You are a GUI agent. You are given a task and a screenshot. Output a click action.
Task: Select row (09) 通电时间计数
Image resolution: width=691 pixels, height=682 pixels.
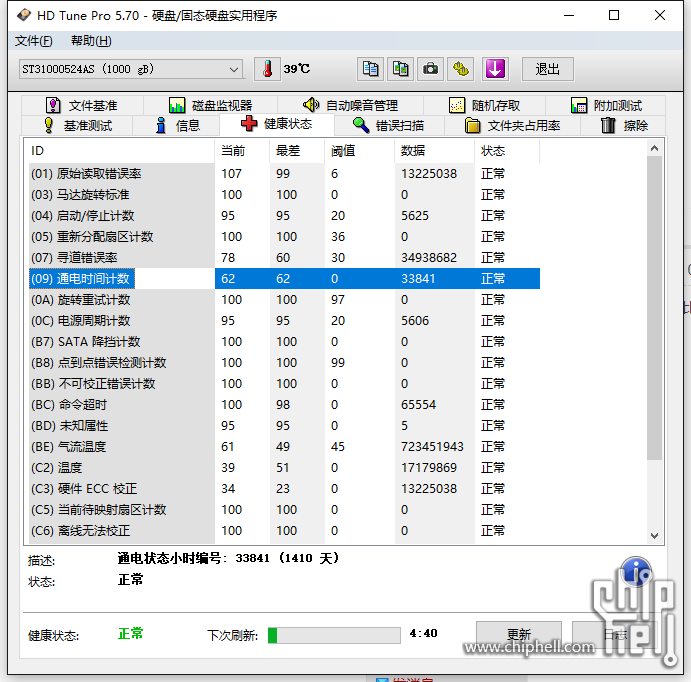(285, 278)
